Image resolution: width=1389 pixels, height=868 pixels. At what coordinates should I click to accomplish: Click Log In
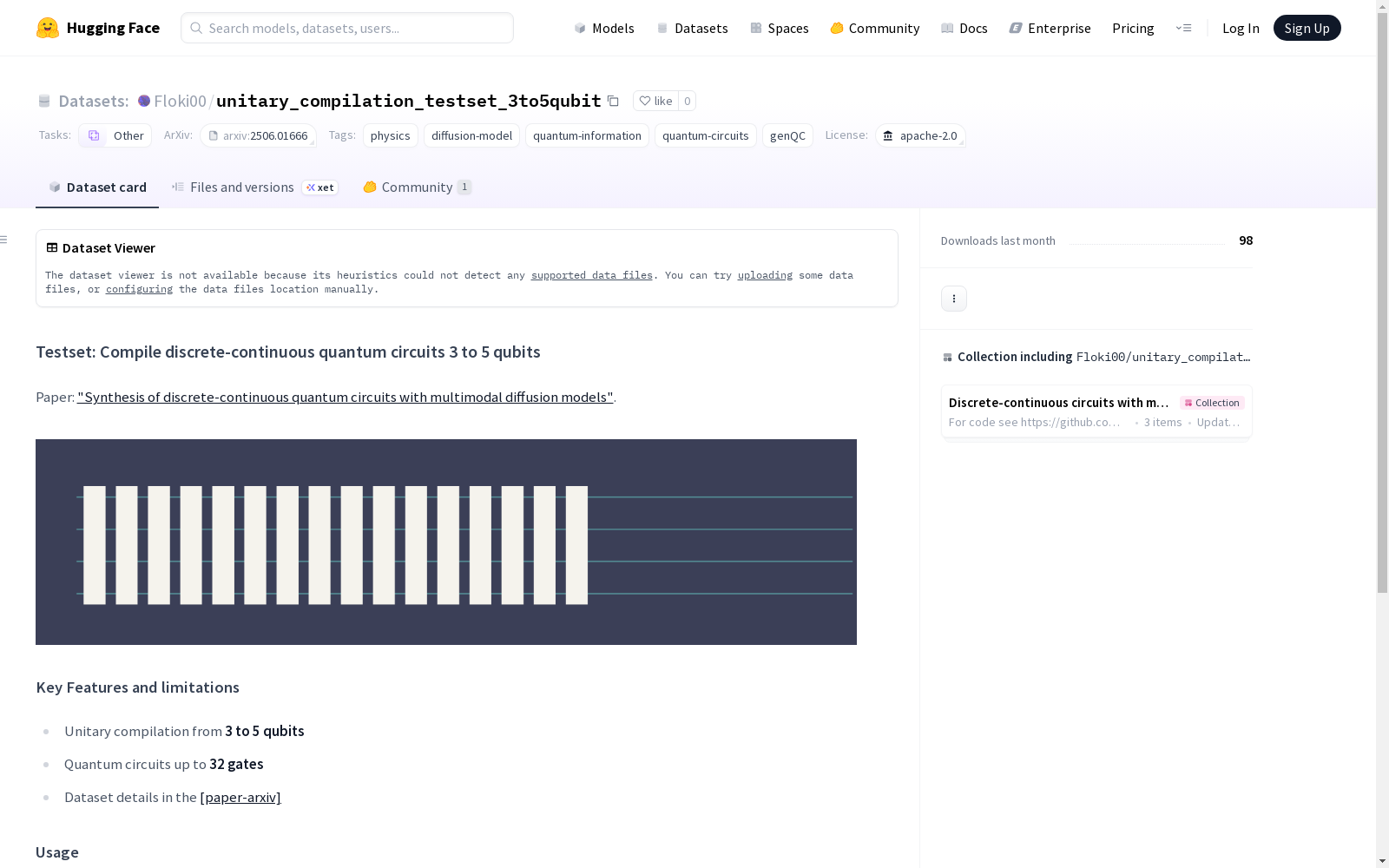(1241, 28)
